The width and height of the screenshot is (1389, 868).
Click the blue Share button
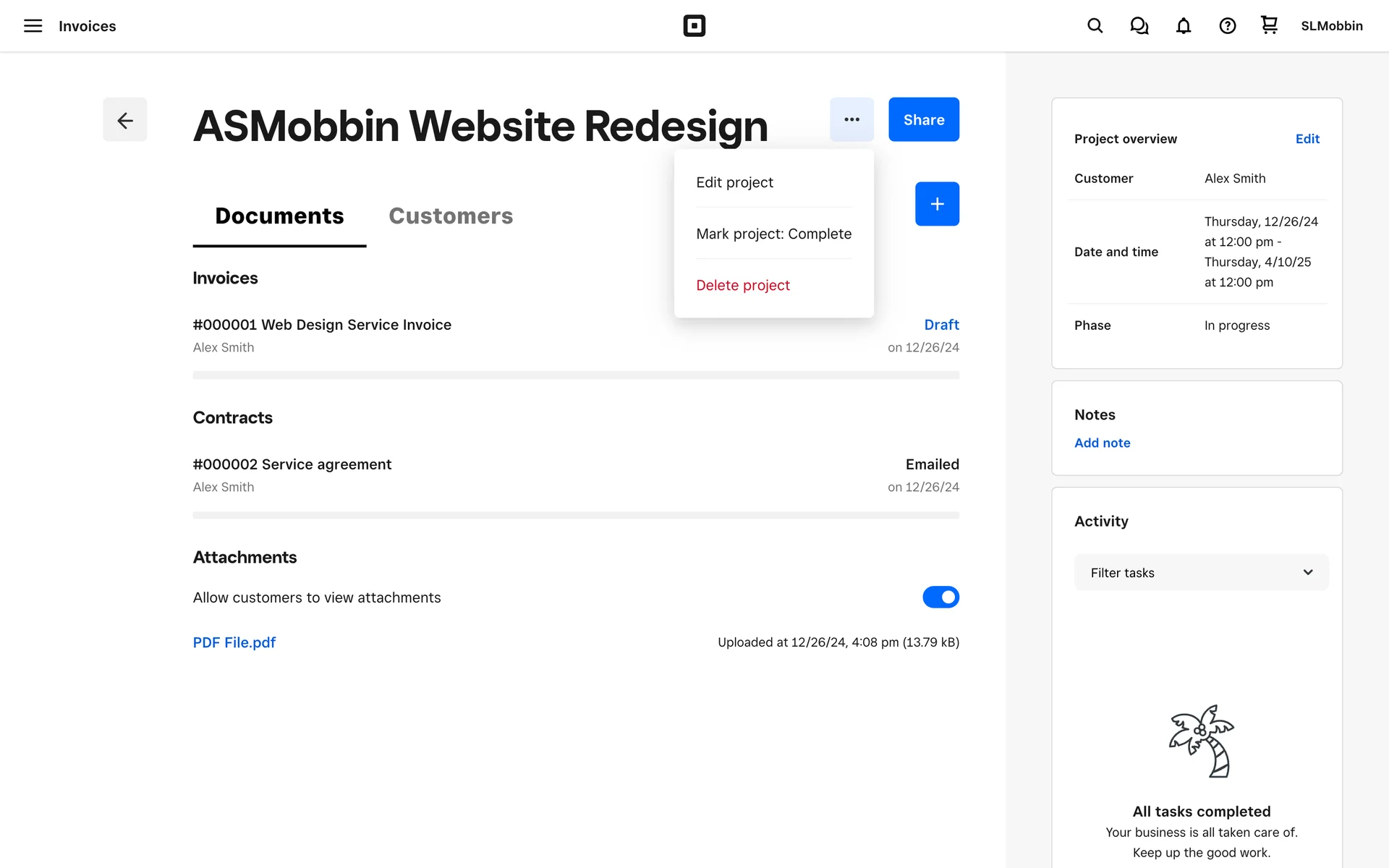point(923,119)
